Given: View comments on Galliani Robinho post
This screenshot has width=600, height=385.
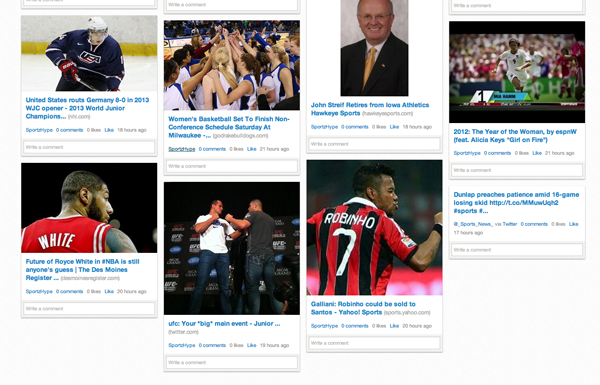Looking at the screenshot, I should (x=354, y=326).
